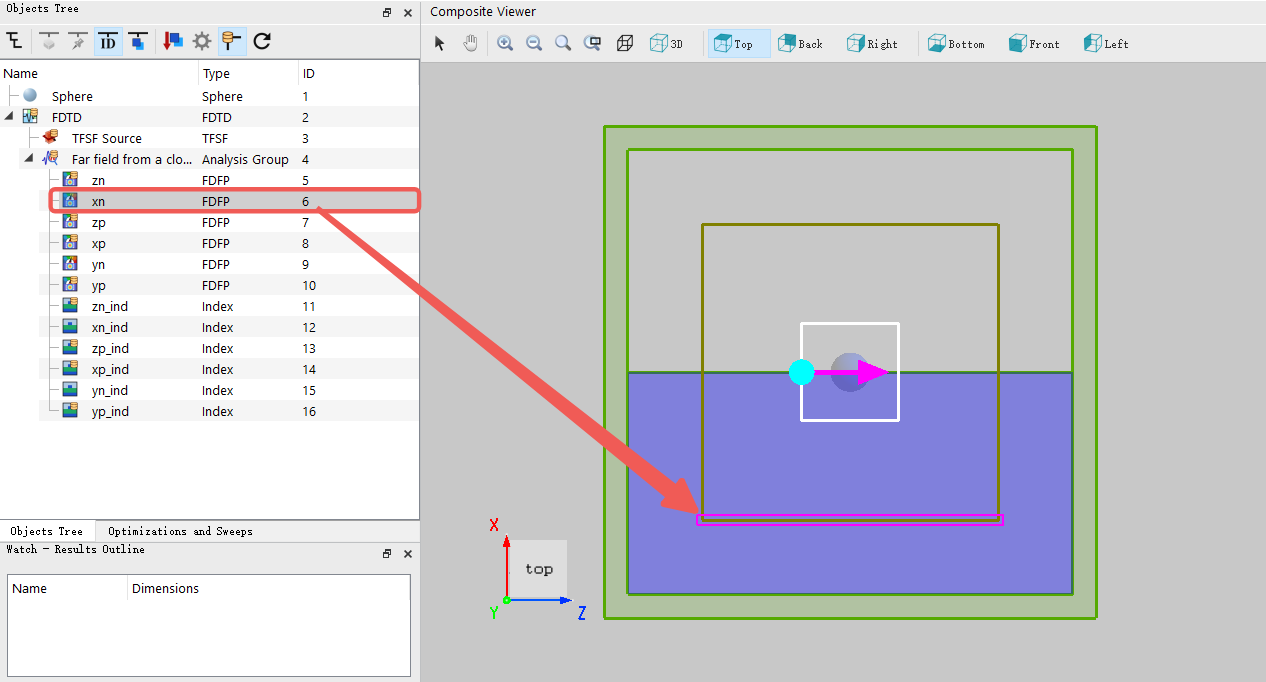Collapse the FDTD tree node
Viewport: 1266px width, 682px height.
(10, 117)
